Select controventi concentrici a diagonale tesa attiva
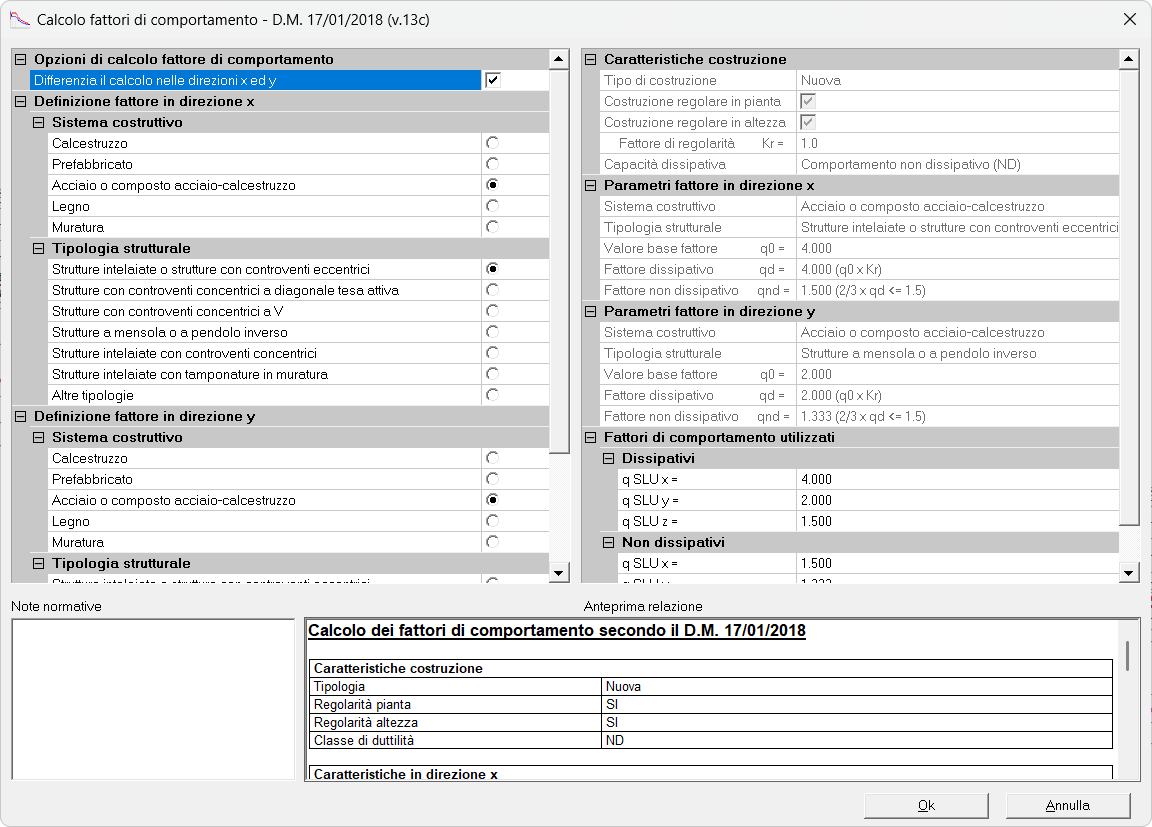The image size is (1152, 827). pyautogui.click(x=492, y=290)
